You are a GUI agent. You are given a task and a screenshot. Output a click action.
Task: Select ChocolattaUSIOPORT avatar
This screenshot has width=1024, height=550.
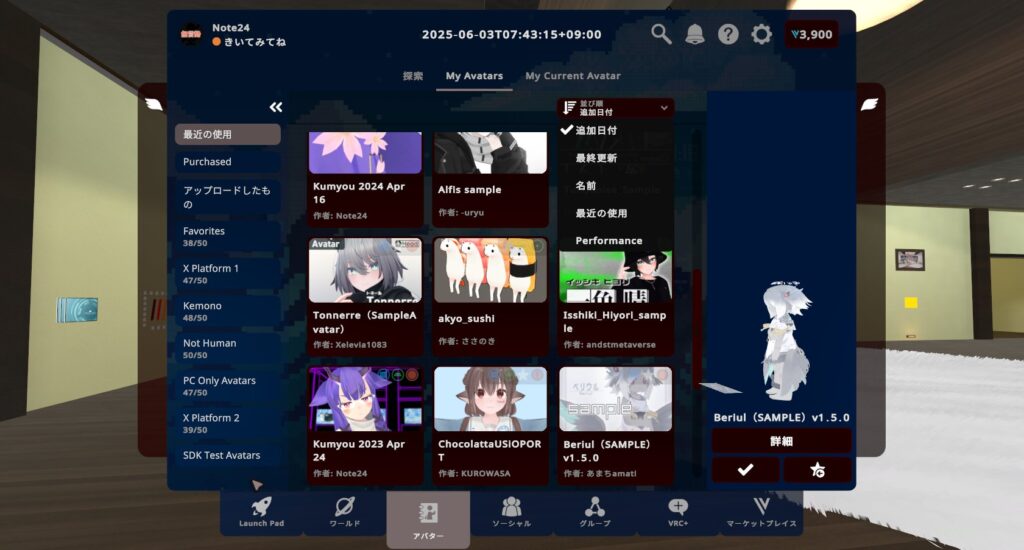click(490, 425)
